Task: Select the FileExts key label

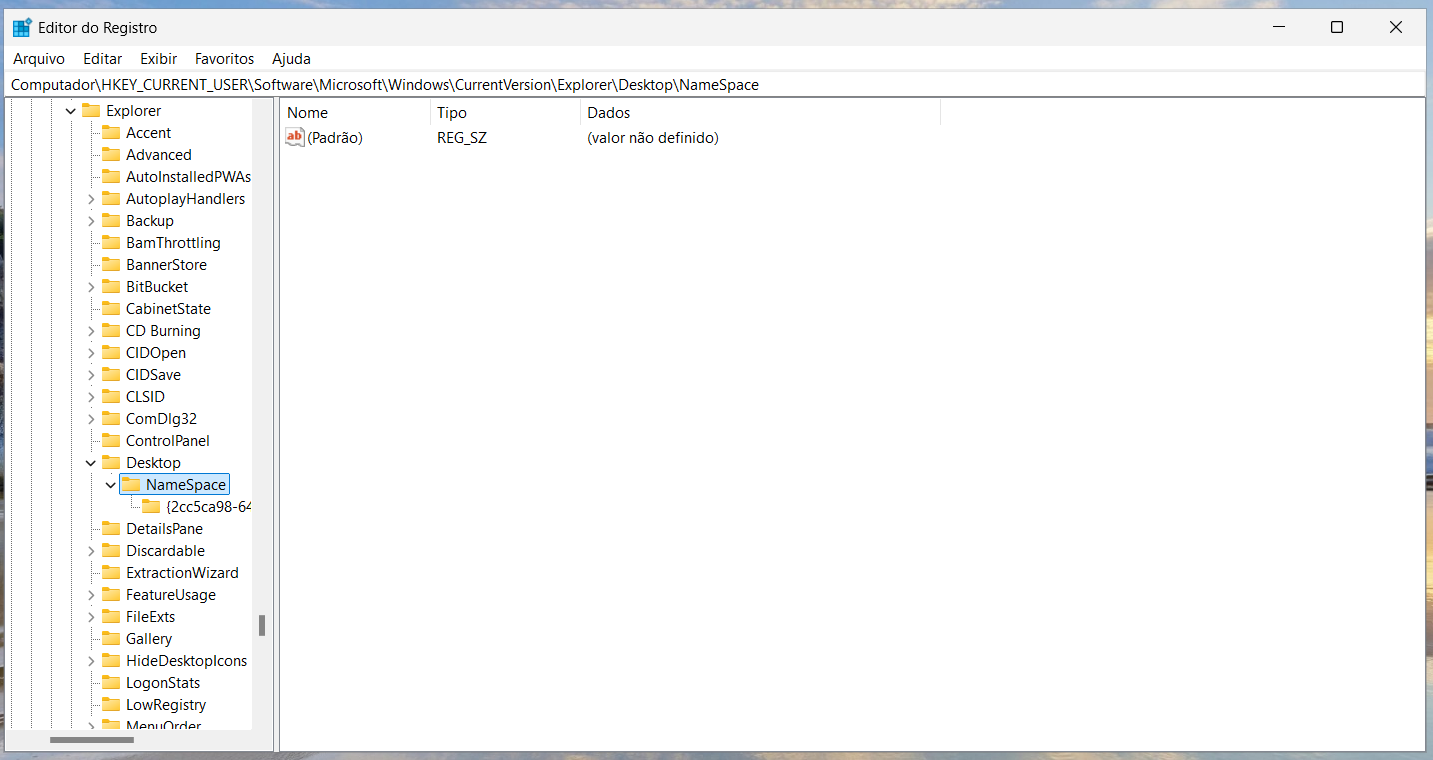Action: [x=150, y=617]
